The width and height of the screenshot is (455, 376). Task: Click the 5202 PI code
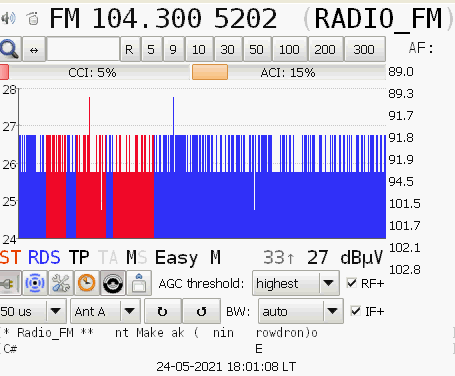246,18
